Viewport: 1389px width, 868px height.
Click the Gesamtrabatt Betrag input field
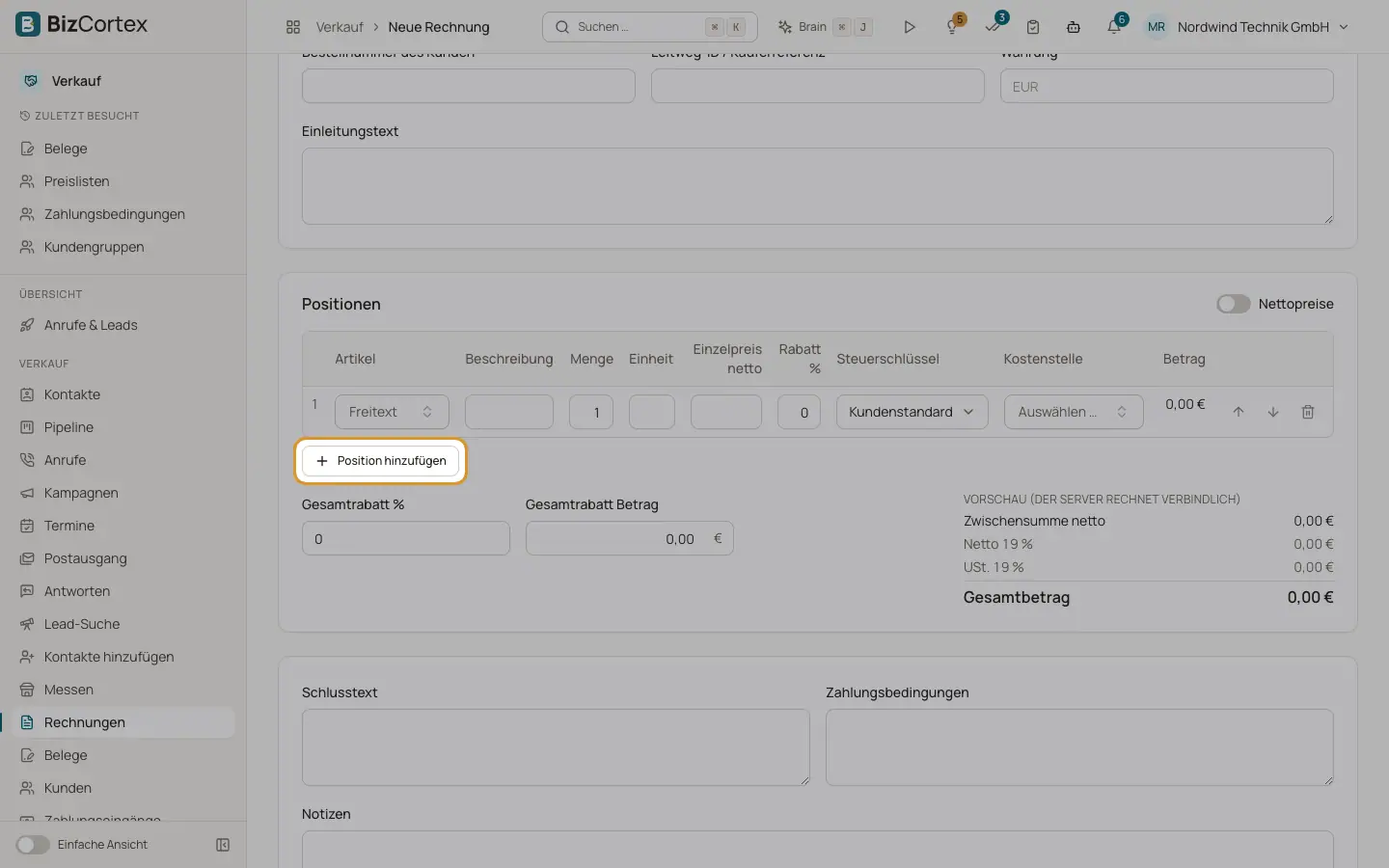[x=630, y=538]
